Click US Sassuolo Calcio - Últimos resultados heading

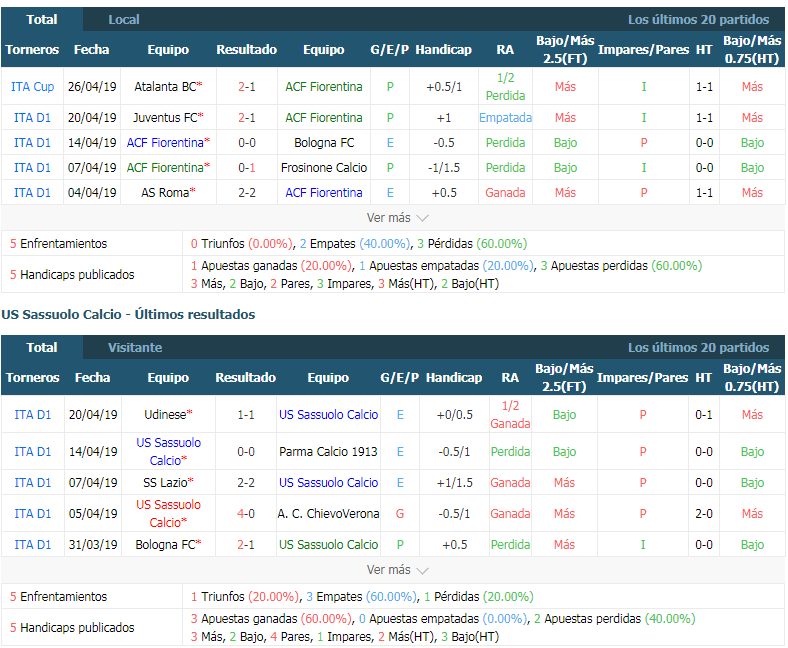(x=128, y=314)
